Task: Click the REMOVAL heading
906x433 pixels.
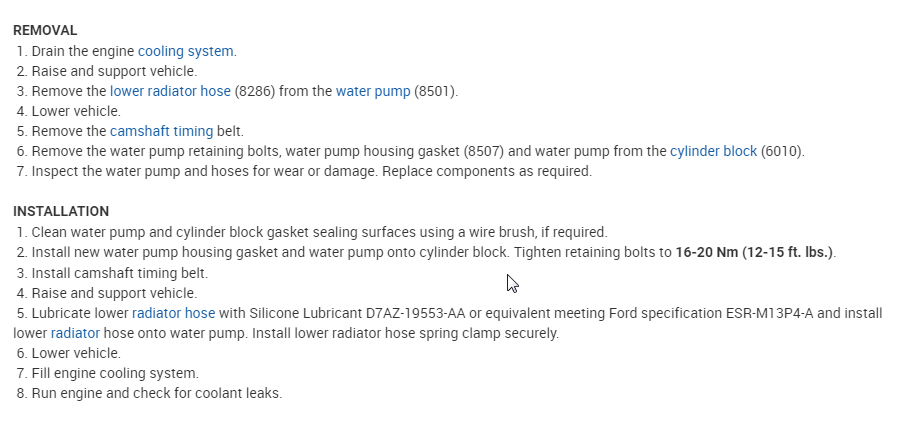Action: tap(45, 30)
